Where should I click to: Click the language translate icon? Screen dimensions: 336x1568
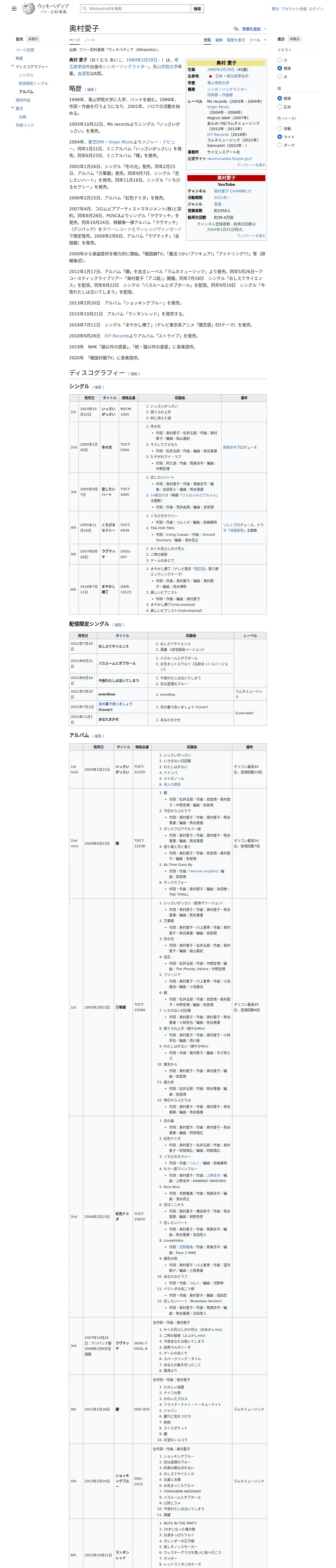[x=236, y=28]
